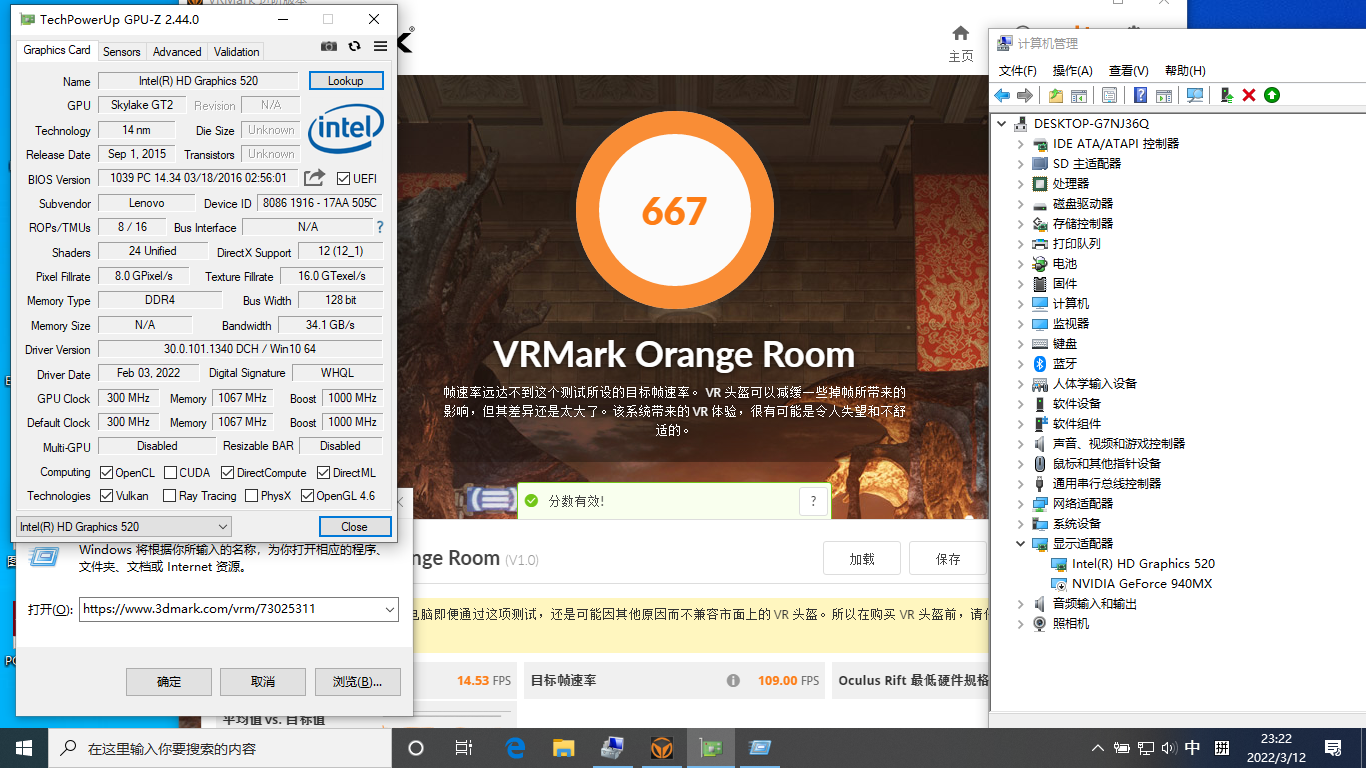
Task: Open the 文件(F) menu
Action: click(1017, 71)
